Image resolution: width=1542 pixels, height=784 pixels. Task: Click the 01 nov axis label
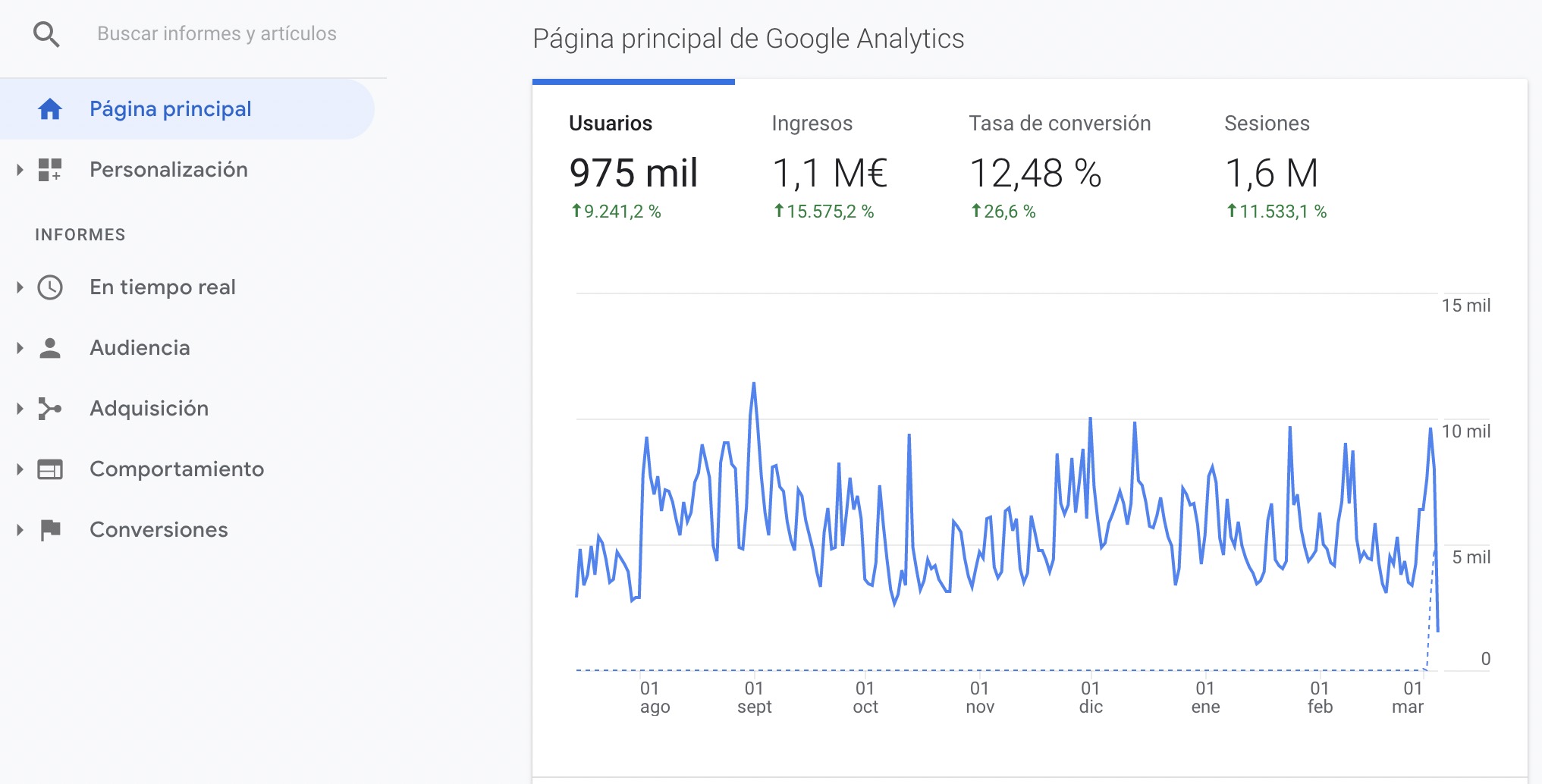pyautogui.click(x=980, y=698)
